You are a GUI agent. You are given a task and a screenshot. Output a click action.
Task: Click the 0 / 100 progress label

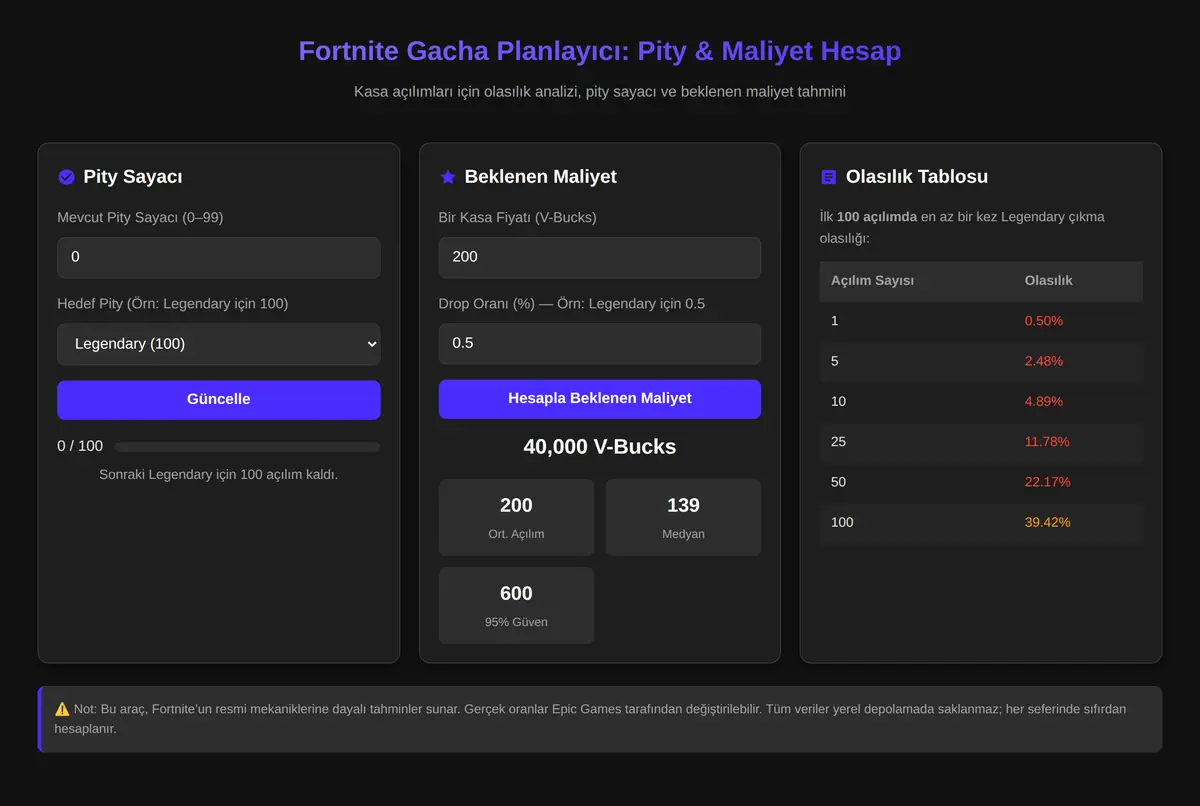click(80, 446)
